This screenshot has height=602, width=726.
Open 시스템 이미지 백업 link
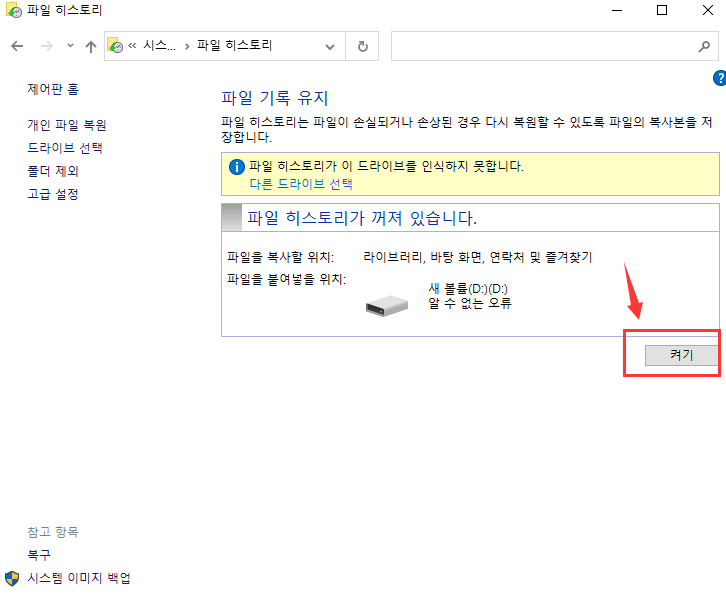tap(79, 577)
